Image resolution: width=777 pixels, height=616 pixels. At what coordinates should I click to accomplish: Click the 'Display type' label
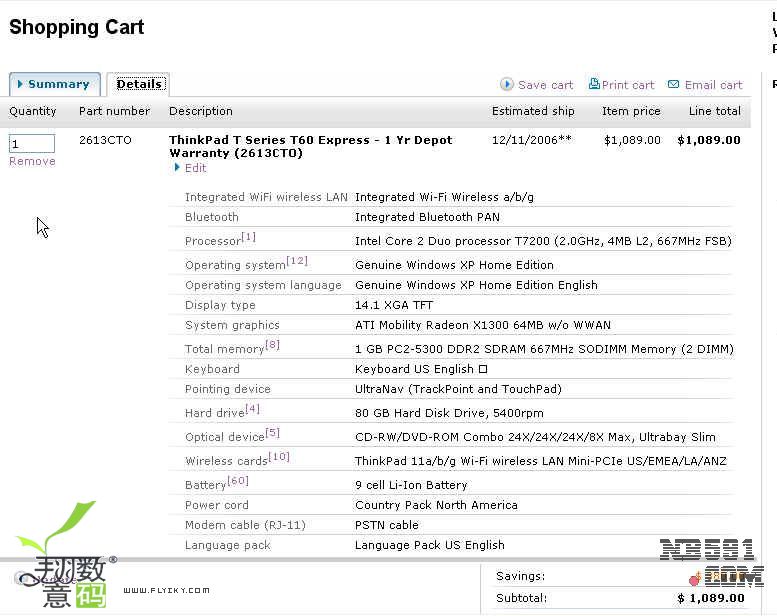click(x=220, y=305)
